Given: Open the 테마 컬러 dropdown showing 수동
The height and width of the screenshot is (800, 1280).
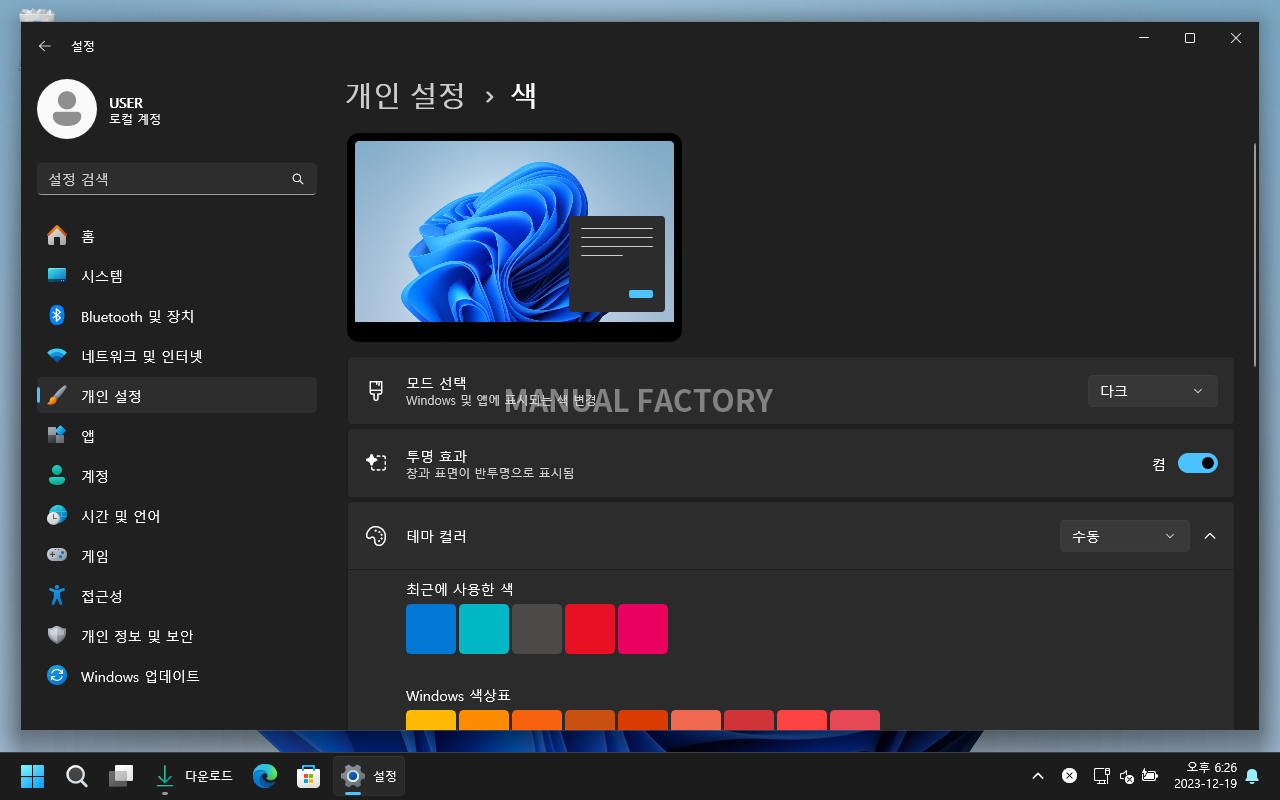Looking at the screenshot, I should click(x=1124, y=536).
